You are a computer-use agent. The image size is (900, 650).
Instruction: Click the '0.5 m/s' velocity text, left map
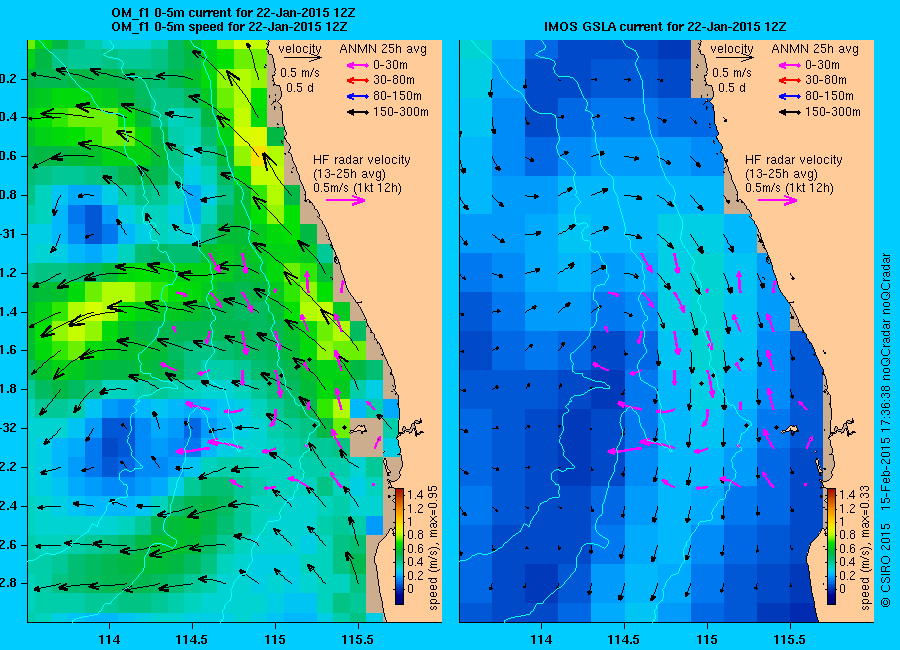pos(300,73)
